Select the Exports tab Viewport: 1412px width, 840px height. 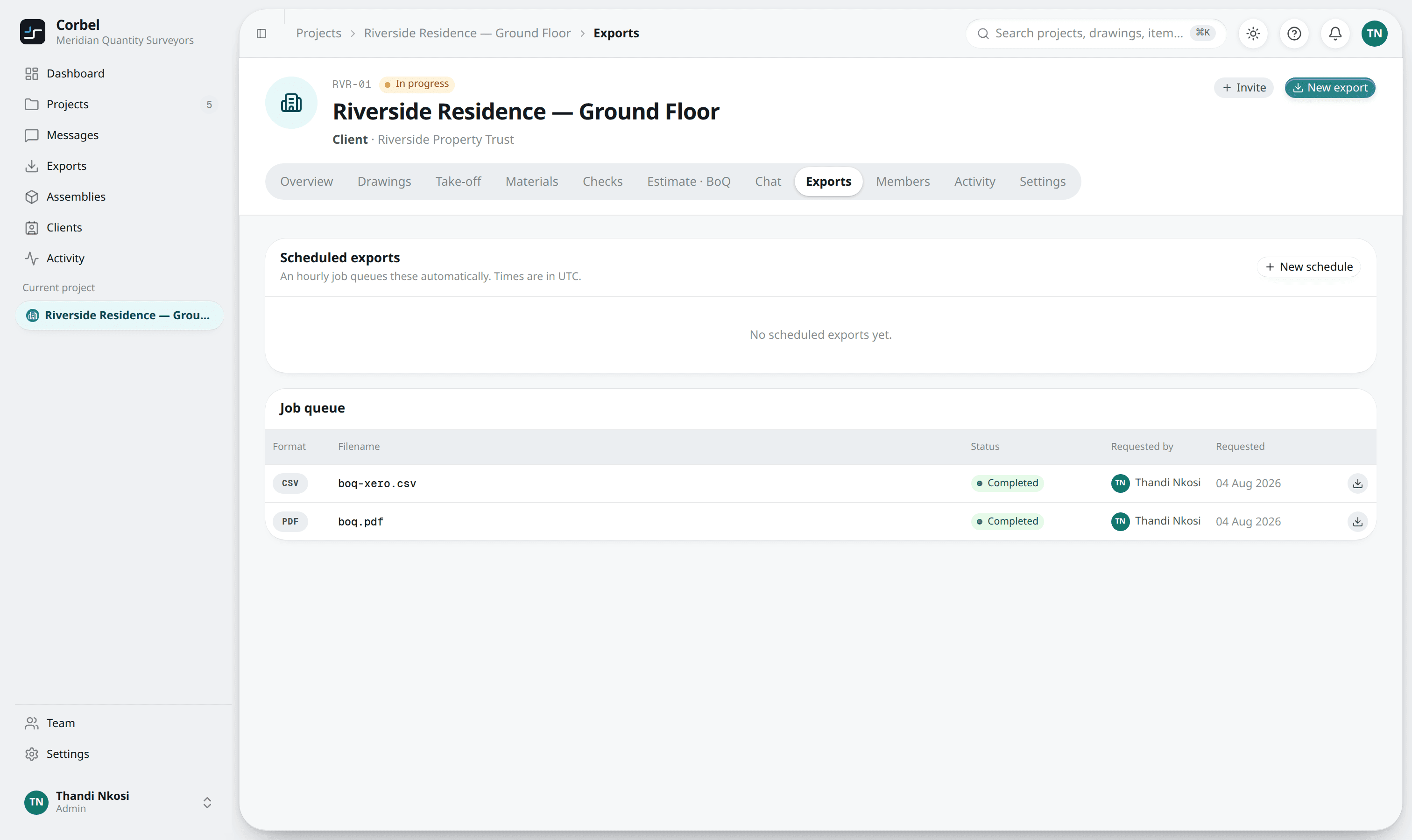pyautogui.click(x=829, y=182)
